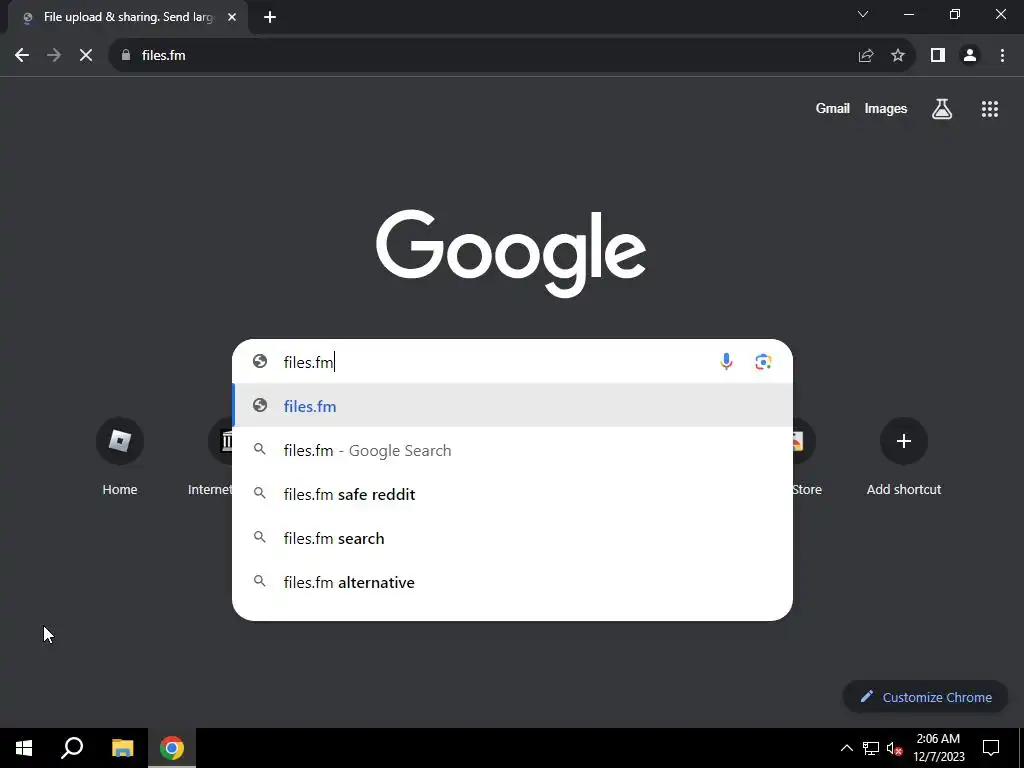Open the taskbar clock and date
Image resolution: width=1024 pixels, height=768 pixels.
(x=938, y=748)
